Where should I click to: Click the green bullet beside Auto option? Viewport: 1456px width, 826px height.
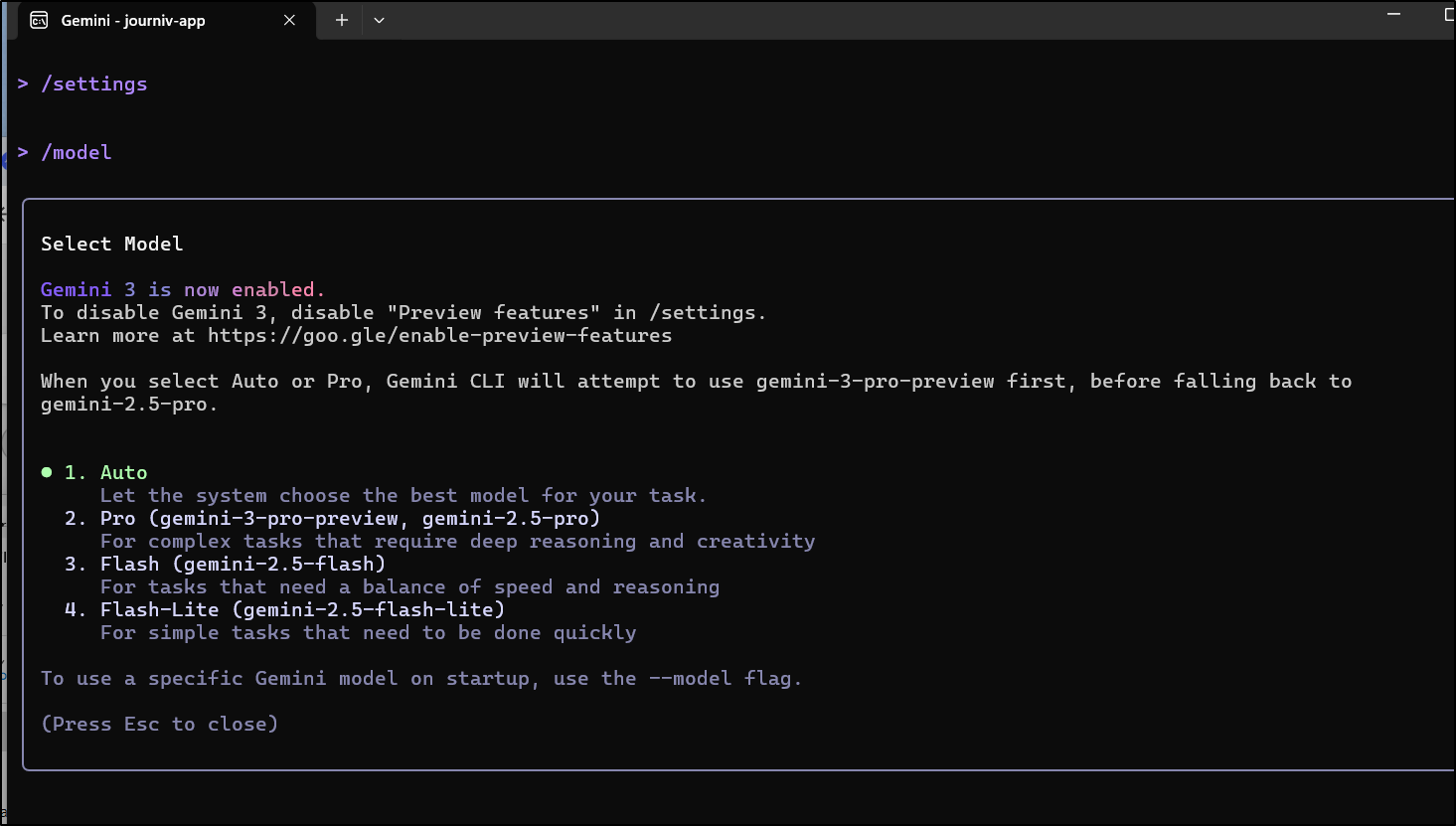tap(47, 472)
